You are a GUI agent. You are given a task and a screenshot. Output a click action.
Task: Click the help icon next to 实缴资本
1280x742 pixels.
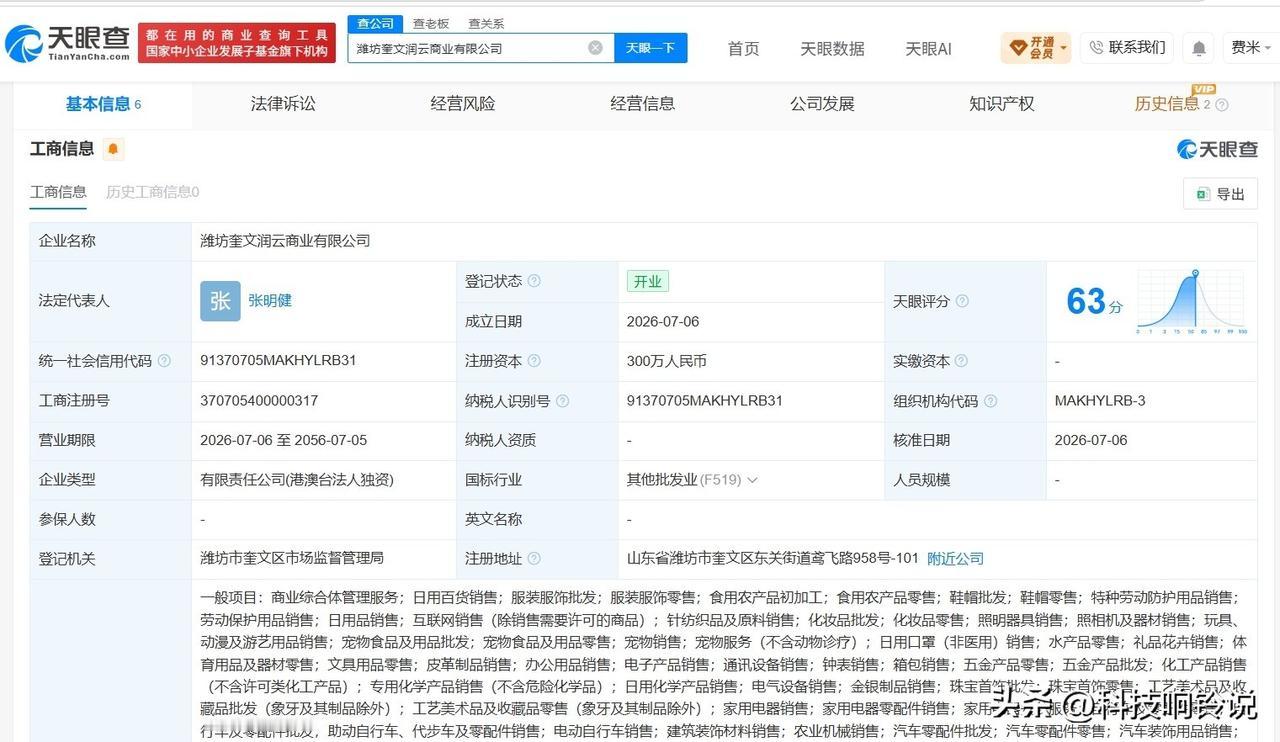pyautogui.click(x=961, y=361)
